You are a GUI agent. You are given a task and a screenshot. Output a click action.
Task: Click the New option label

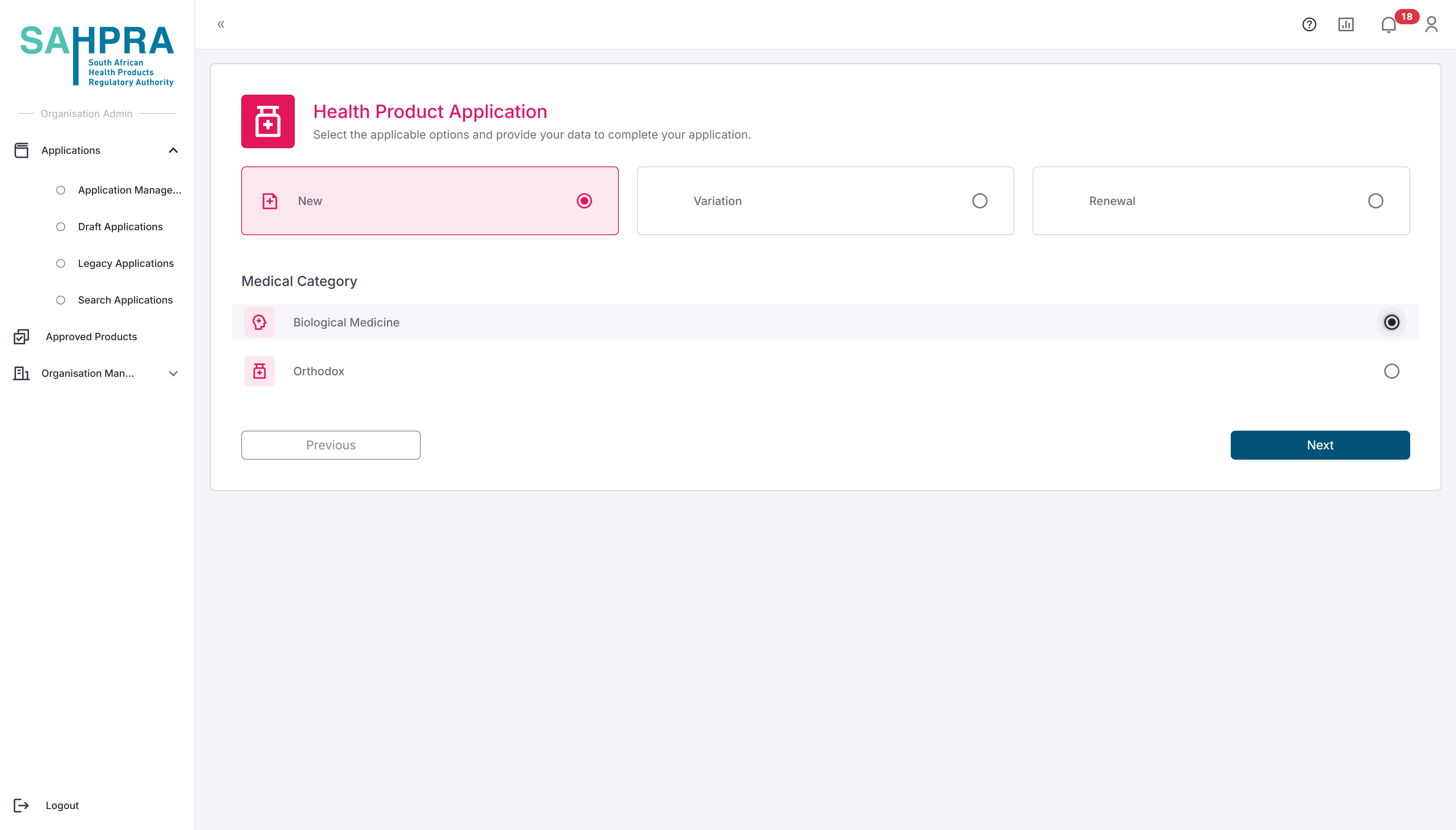[310, 201]
